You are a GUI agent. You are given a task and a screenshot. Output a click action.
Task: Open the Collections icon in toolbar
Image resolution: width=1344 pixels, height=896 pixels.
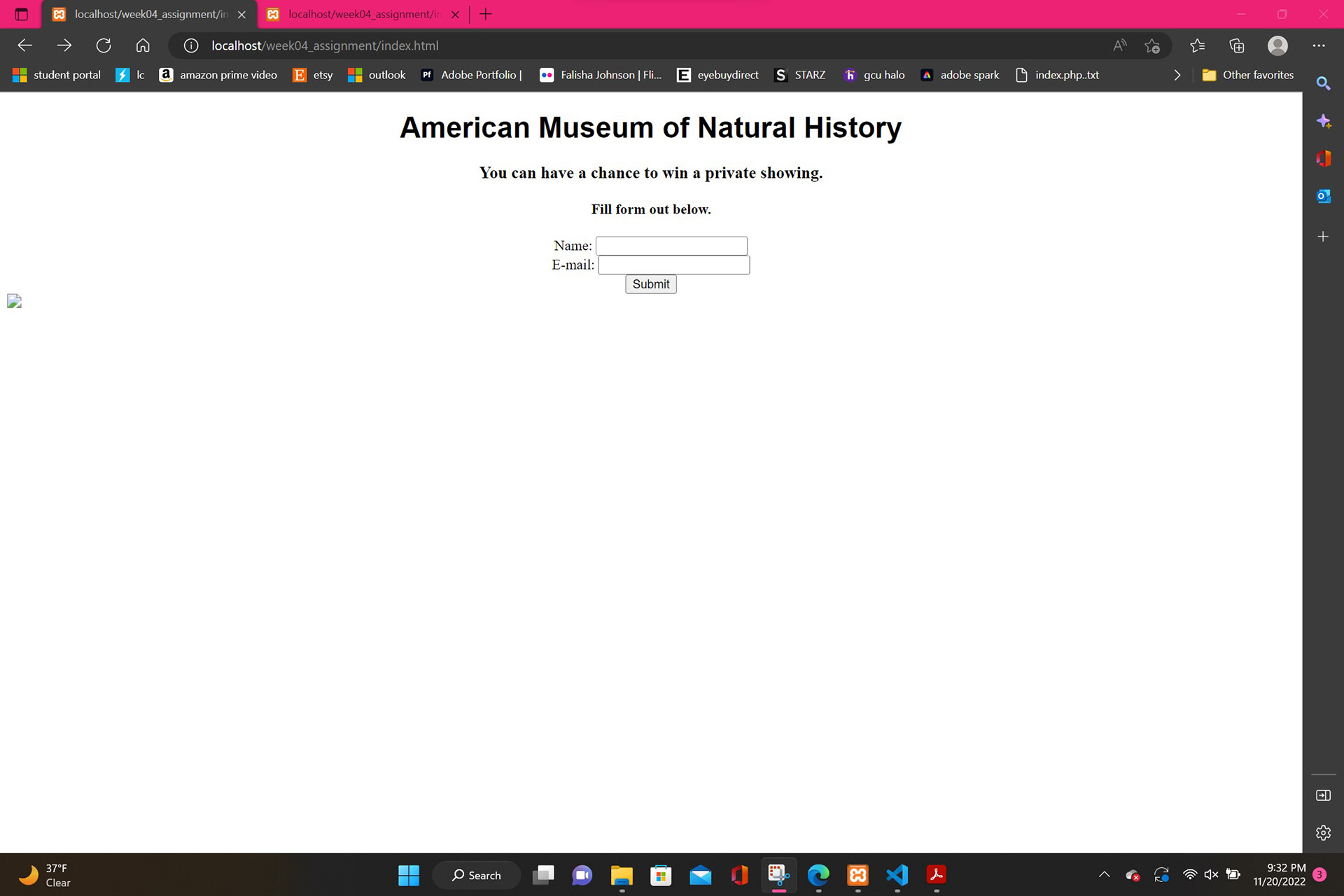[x=1237, y=45]
